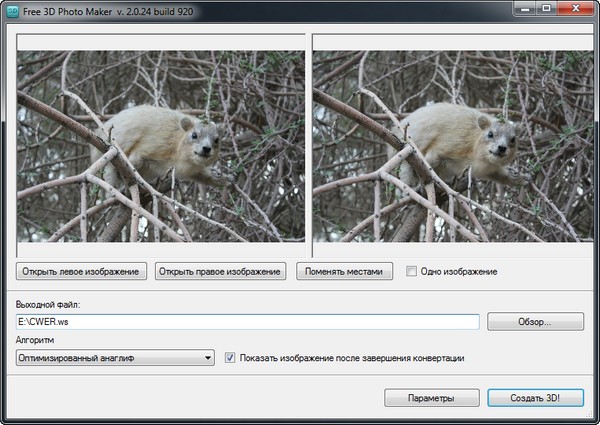Click 'Создать 3D!' to generate image
The image size is (600, 425).
(x=535, y=398)
